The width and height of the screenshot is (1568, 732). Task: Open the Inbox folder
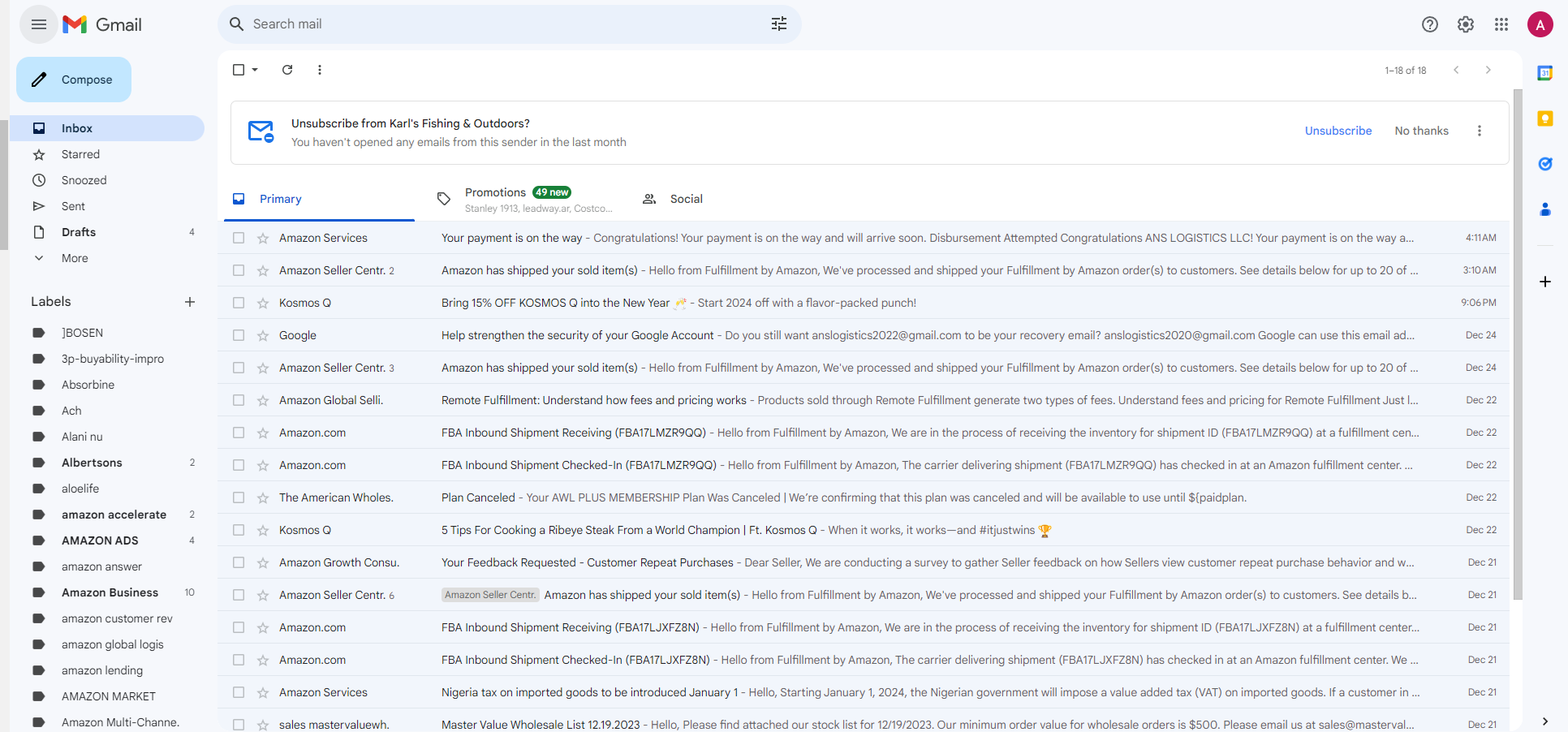[106, 128]
